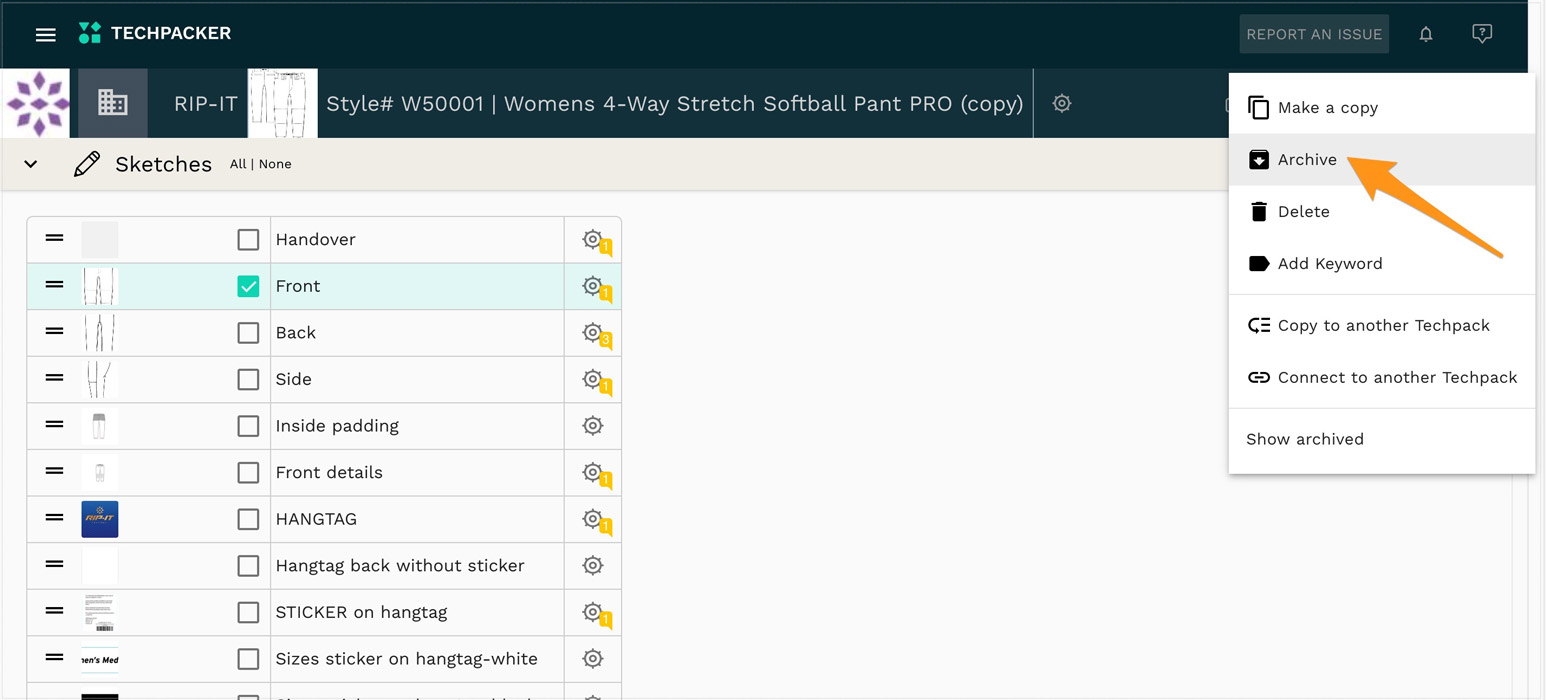This screenshot has height=700, width=1546.
Task: Select the Inside padding checkbox
Action: 248,425
